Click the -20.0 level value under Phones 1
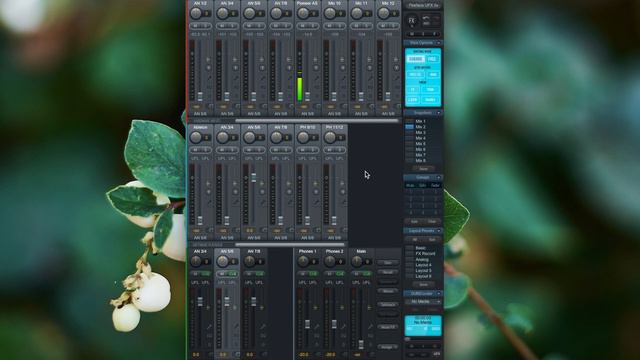This screenshot has width=640, height=360. click(x=303, y=355)
